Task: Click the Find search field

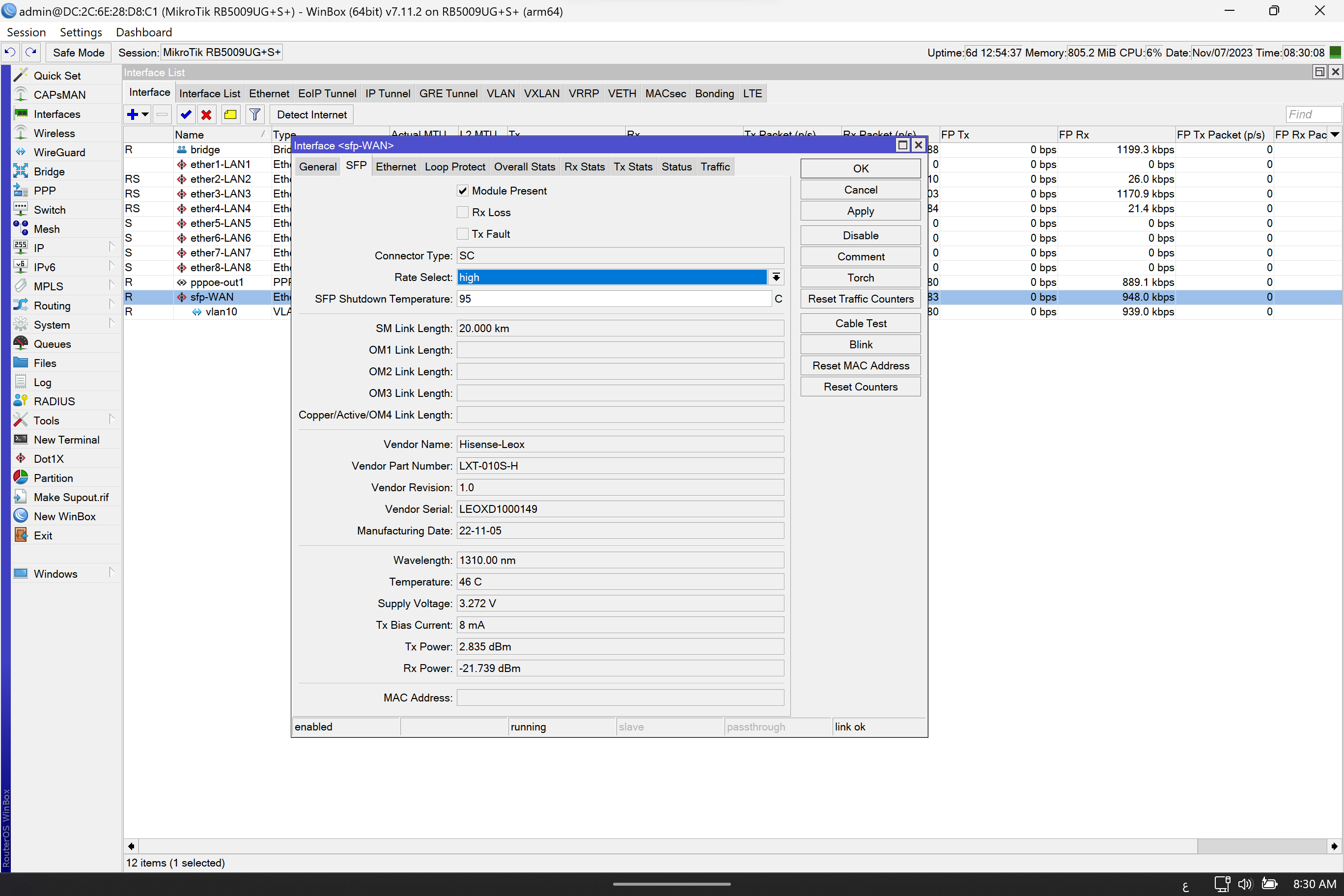Action: click(x=1313, y=114)
